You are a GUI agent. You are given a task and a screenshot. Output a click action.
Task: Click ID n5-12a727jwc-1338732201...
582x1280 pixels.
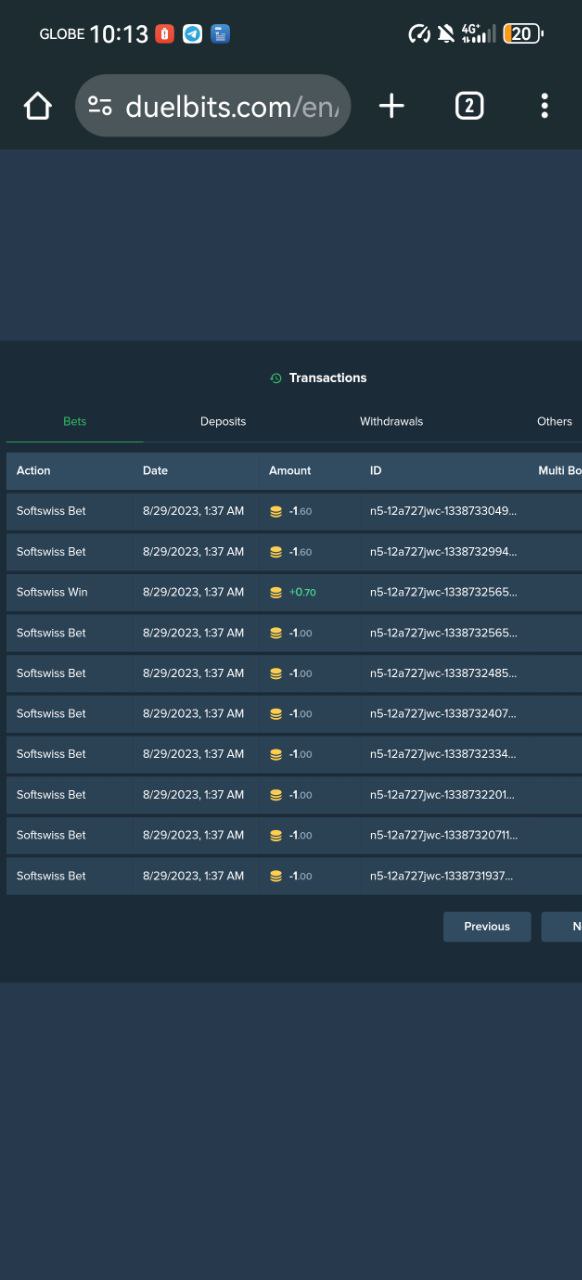point(443,795)
